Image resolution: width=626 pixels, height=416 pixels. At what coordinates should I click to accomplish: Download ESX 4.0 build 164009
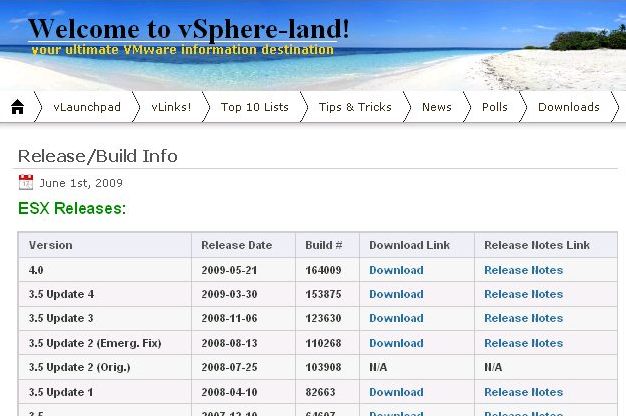click(x=396, y=270)
